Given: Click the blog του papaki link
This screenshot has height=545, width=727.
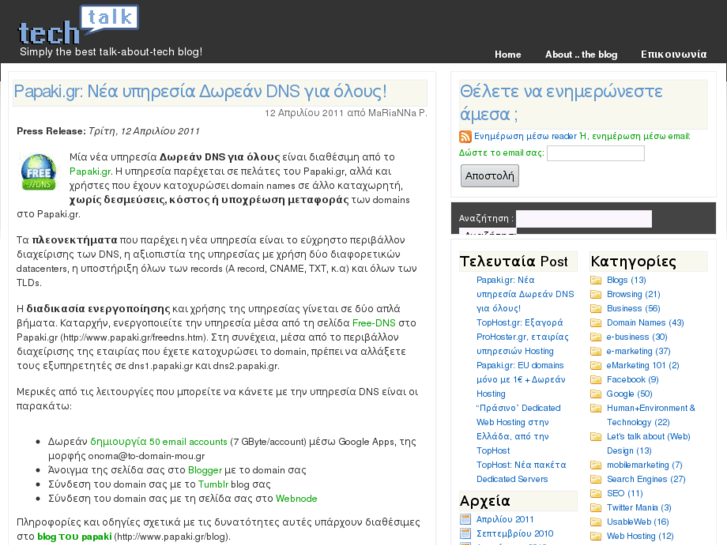Looking at the screenshot, I should click(74, 537).
